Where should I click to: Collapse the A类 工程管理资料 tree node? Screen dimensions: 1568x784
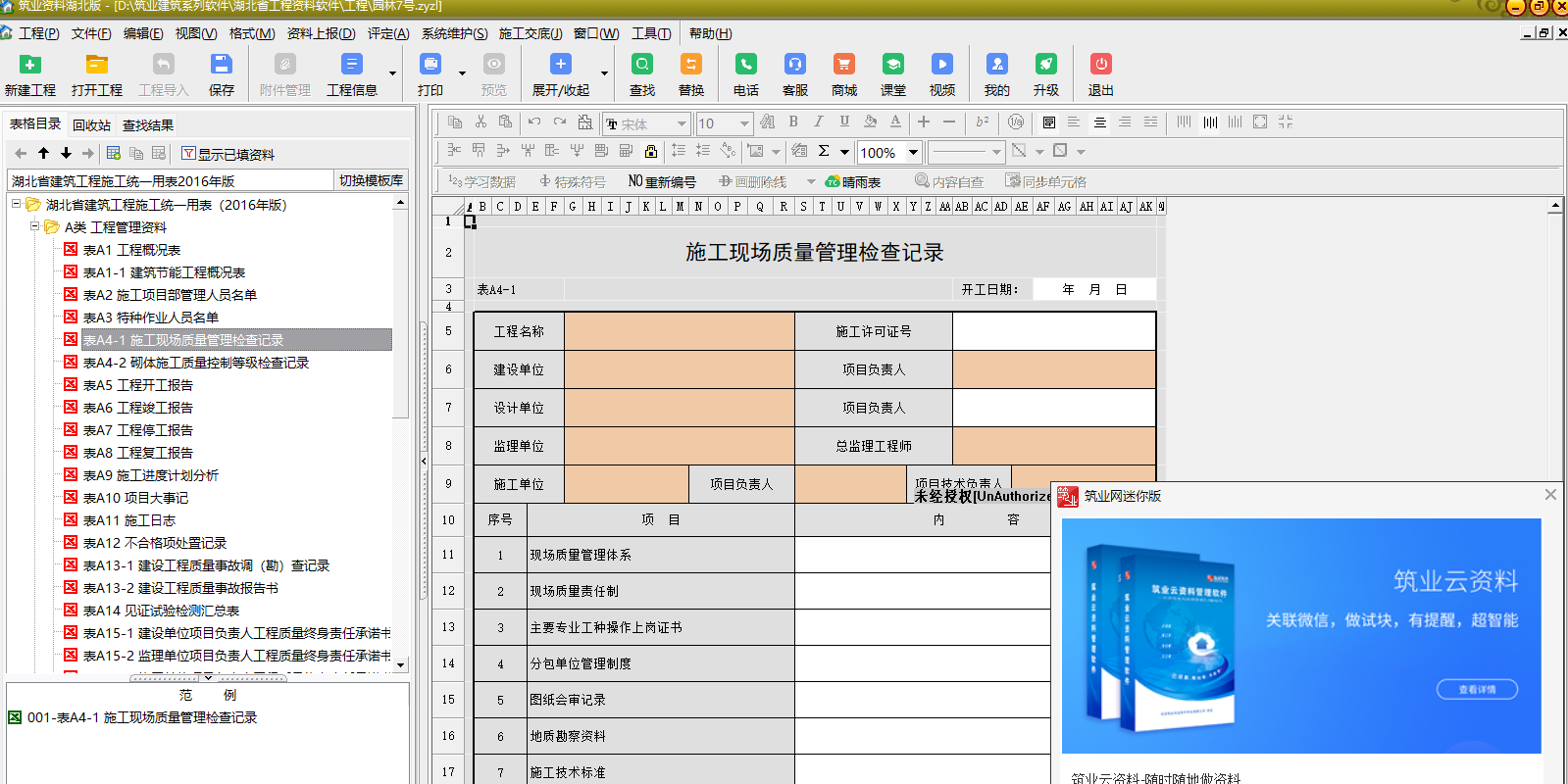(35, 226)
